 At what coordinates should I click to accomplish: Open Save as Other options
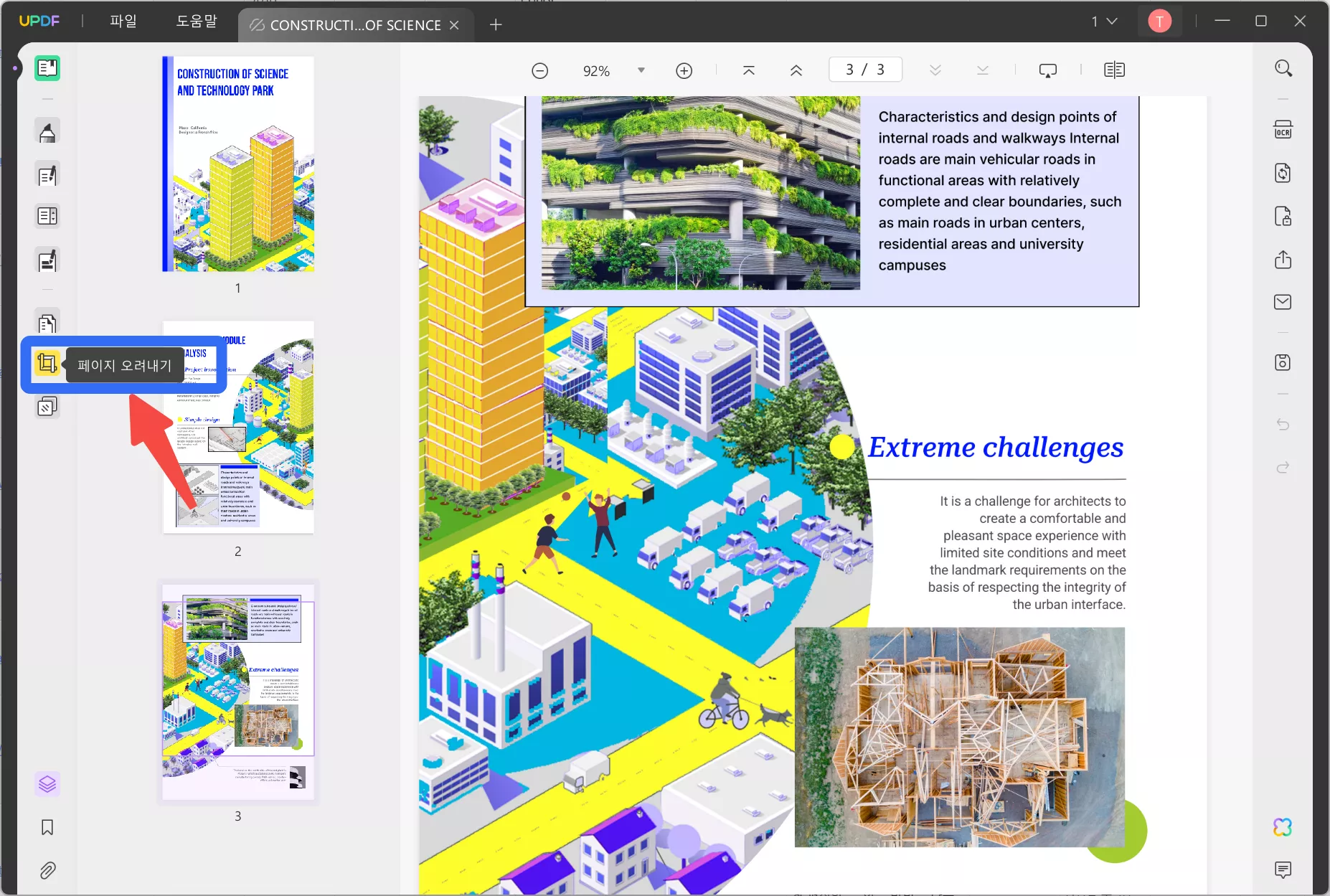click(x=1283, y=362)
